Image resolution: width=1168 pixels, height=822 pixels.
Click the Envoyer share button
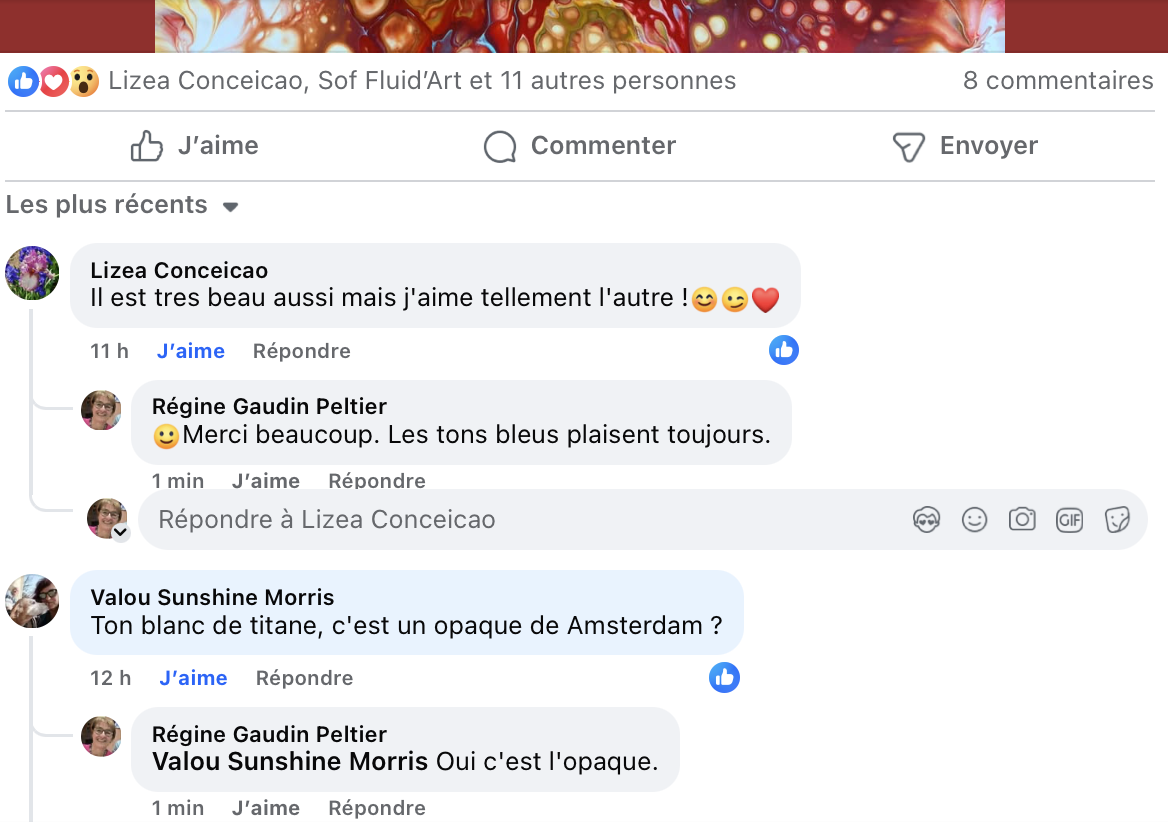(x=965, y=146)
